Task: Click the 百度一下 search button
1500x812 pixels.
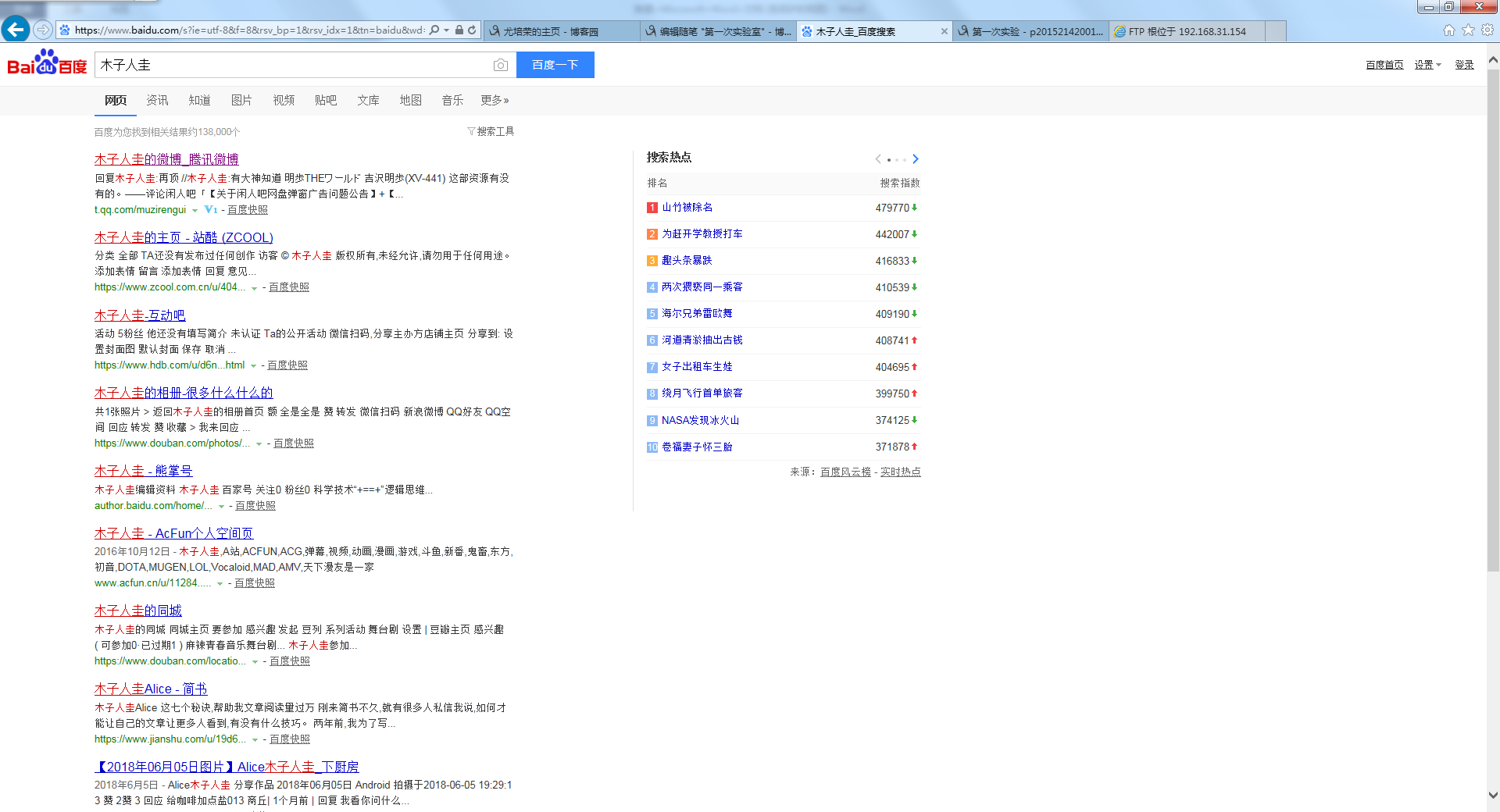Action: (x=555, y=65)
